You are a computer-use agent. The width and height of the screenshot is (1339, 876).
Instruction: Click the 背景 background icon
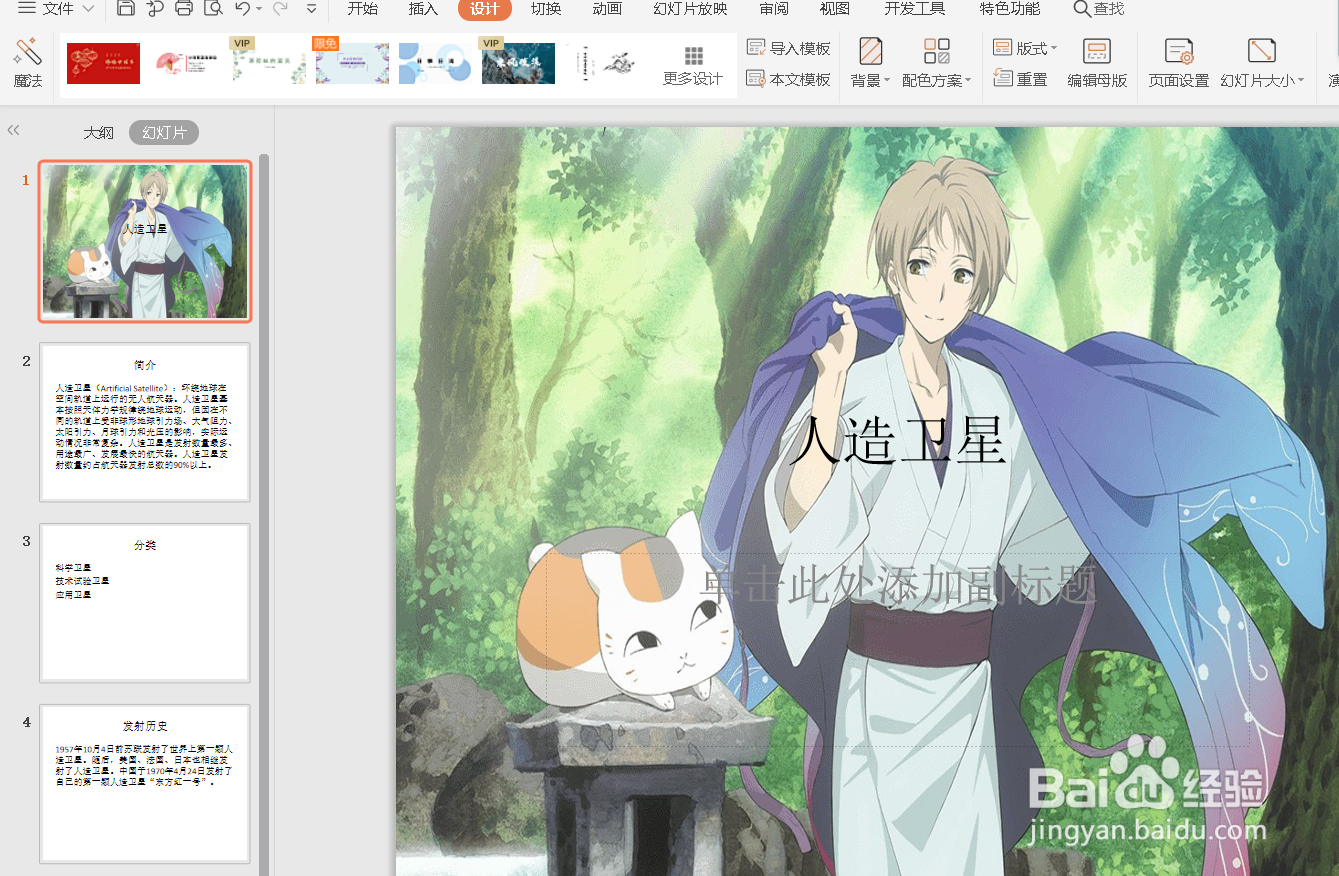[870, 51]
